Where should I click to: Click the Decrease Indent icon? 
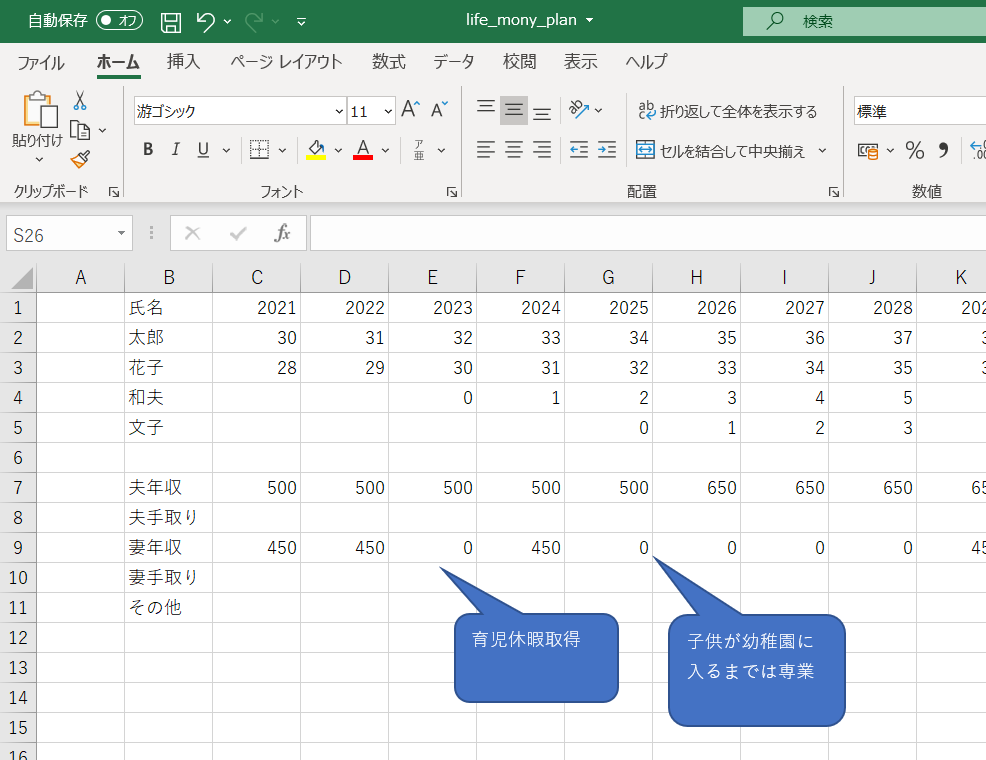[579, 150]
